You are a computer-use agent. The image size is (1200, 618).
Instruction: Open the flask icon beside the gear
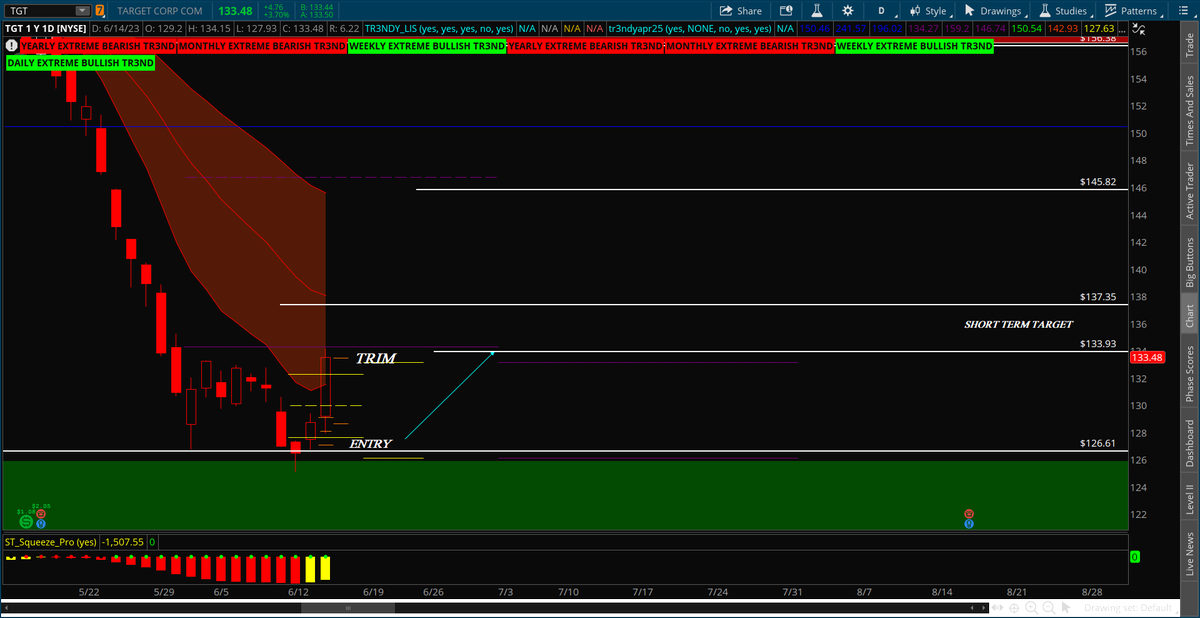[816, 10]
